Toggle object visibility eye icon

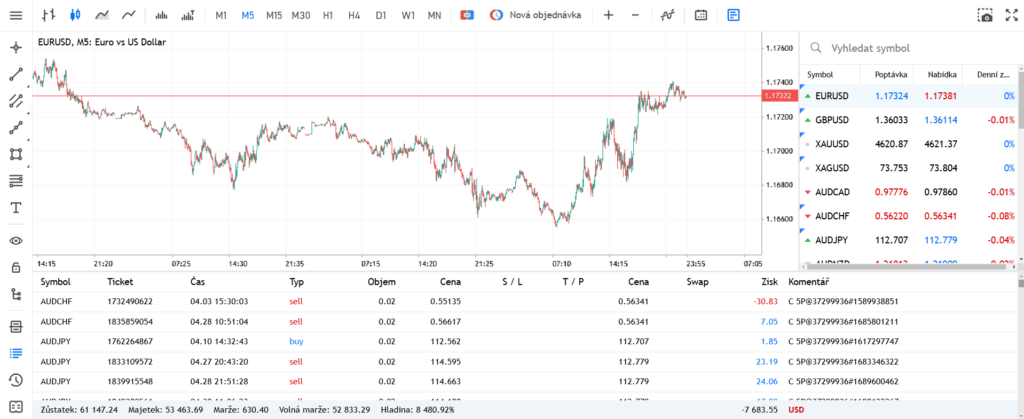(16, 240)
